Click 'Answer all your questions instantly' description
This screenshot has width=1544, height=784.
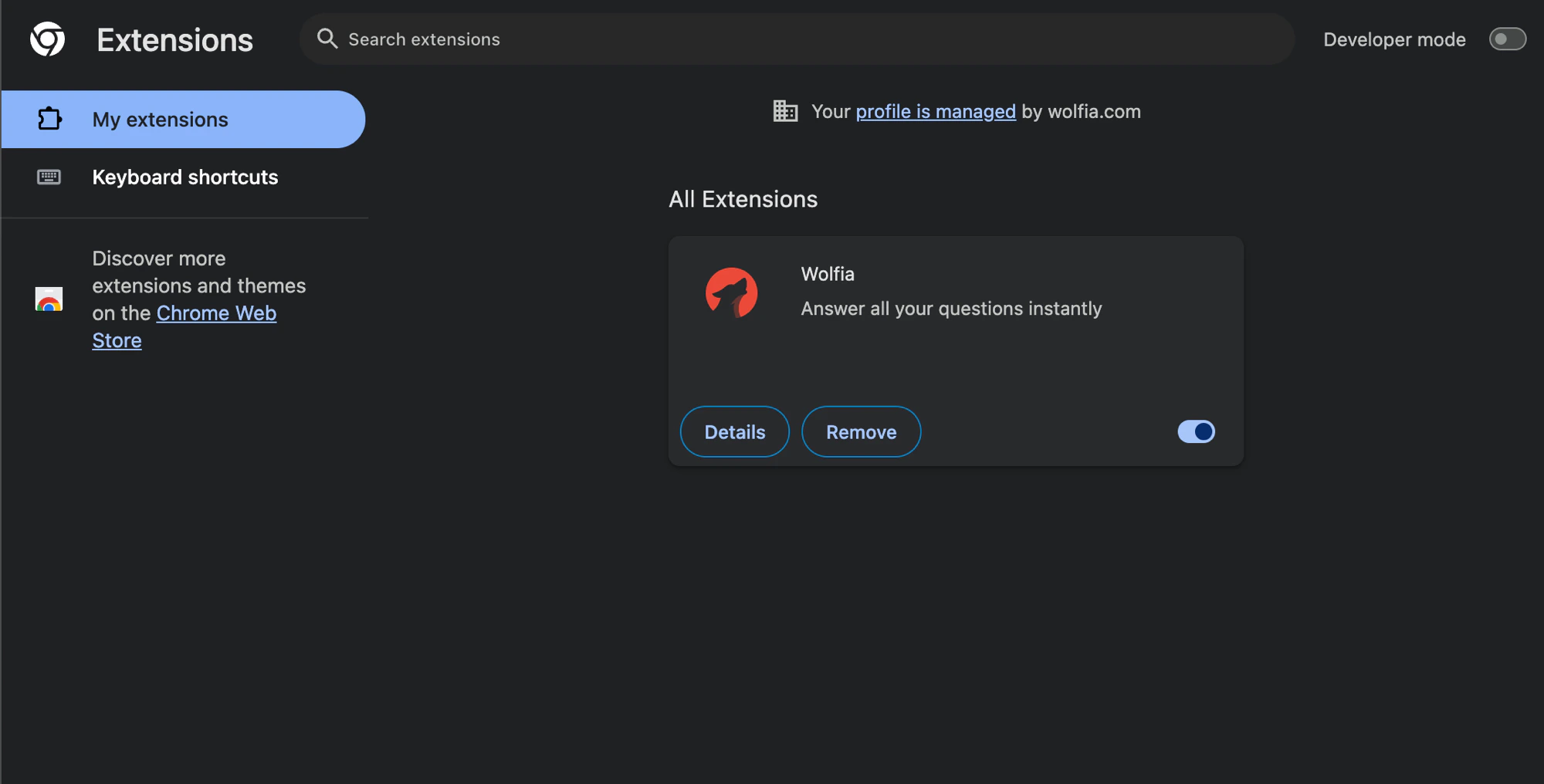pyautogui.click(x=951, y=309)
